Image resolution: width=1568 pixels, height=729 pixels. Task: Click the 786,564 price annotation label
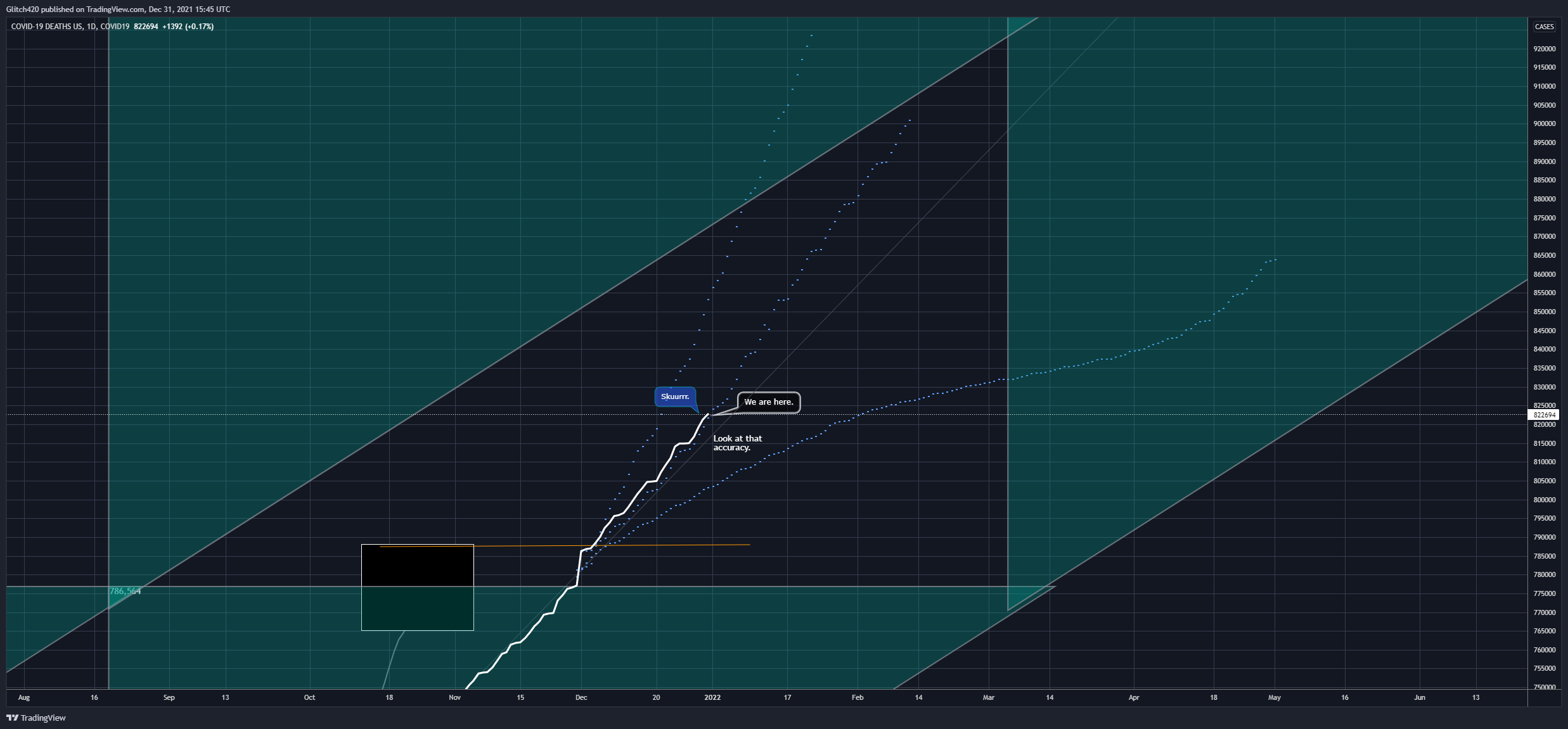coord(125,591)
